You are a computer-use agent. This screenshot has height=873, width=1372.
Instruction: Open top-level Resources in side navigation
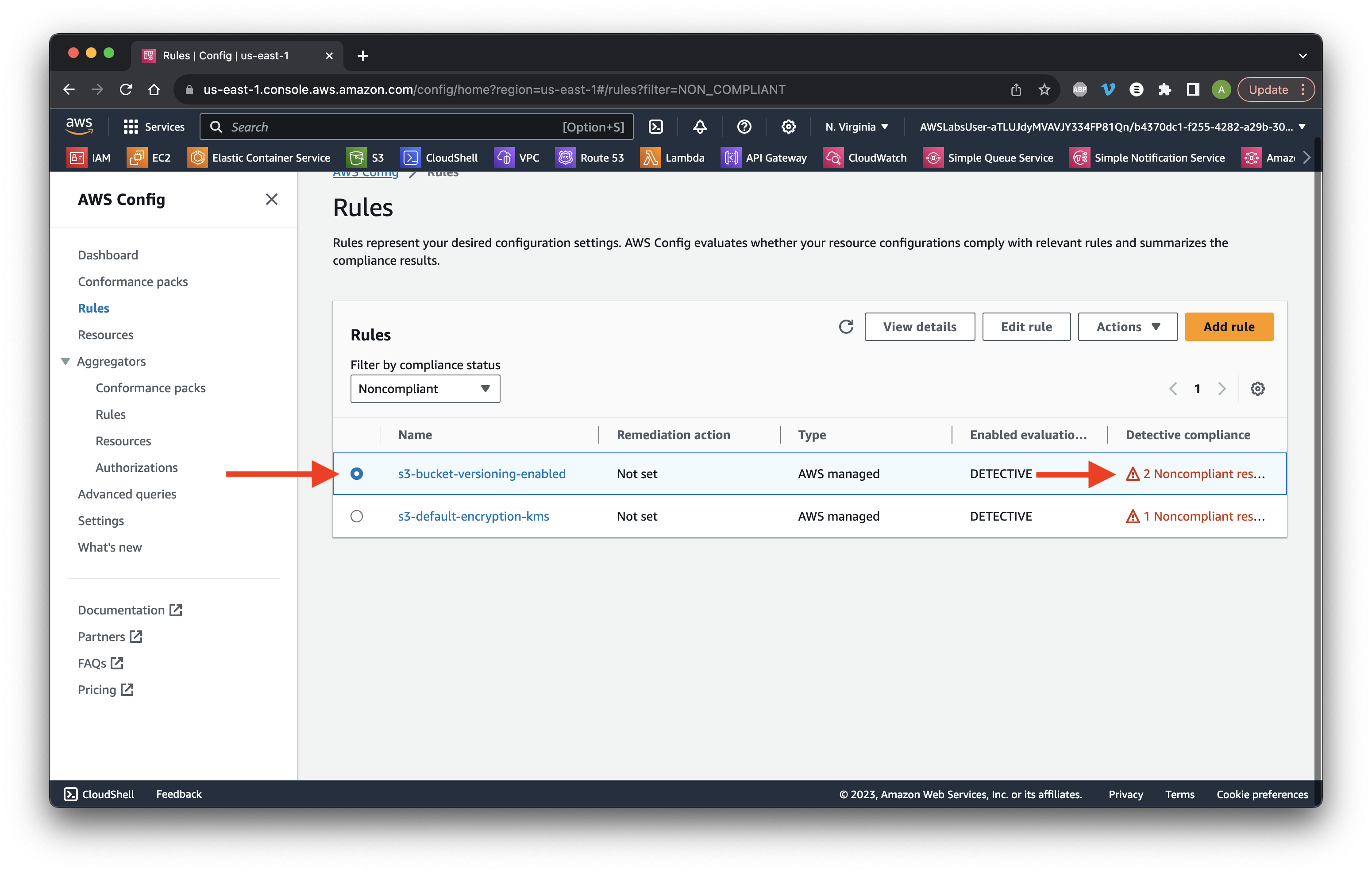105,335
